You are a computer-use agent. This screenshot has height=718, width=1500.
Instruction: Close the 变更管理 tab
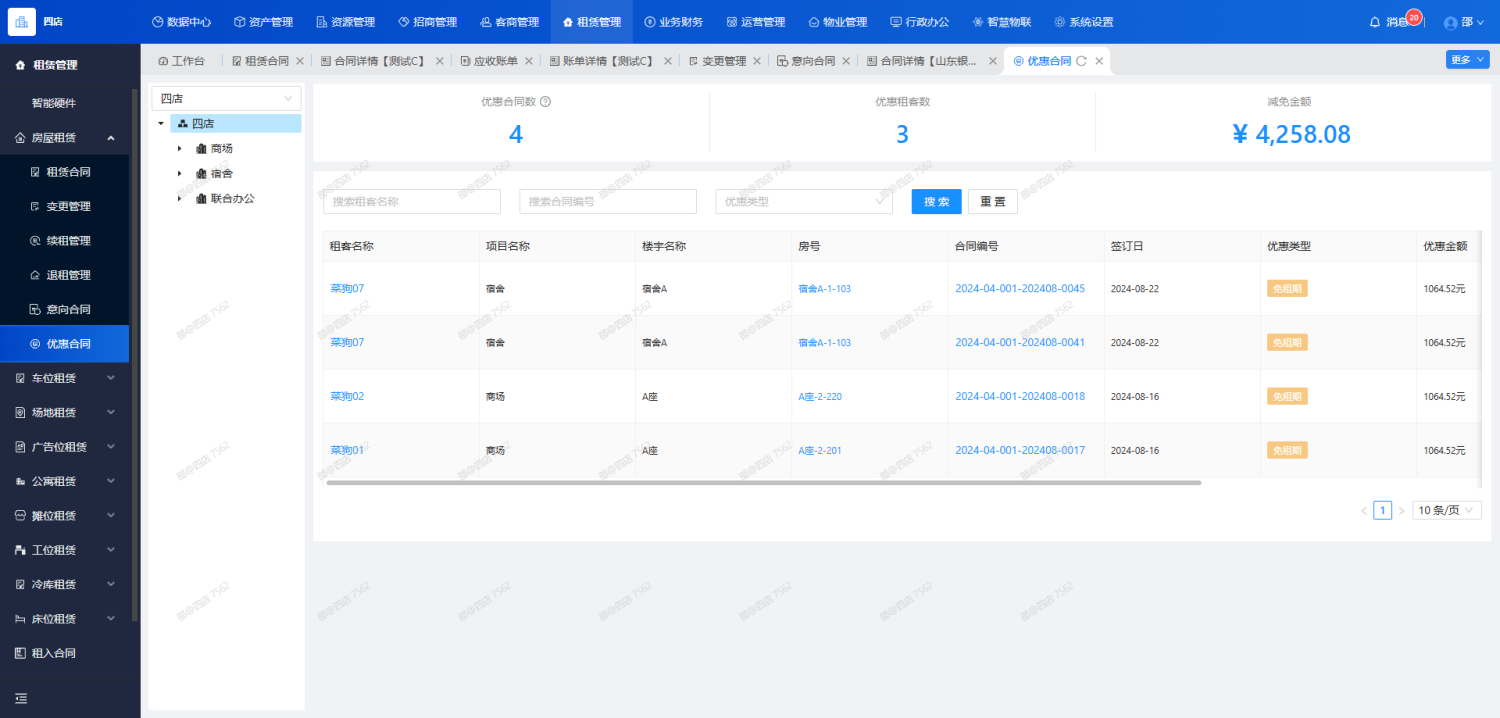pos(757,61)
